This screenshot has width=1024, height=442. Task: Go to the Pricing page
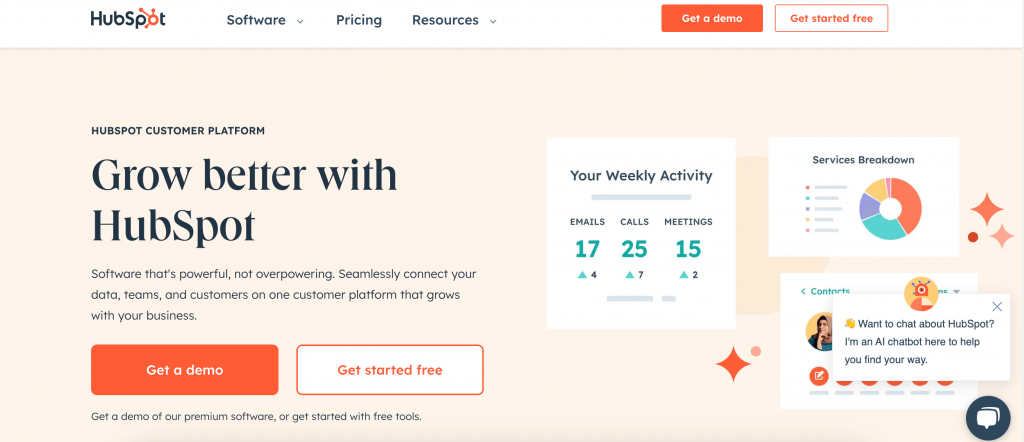pyautogui.click(x=359, y=20)
